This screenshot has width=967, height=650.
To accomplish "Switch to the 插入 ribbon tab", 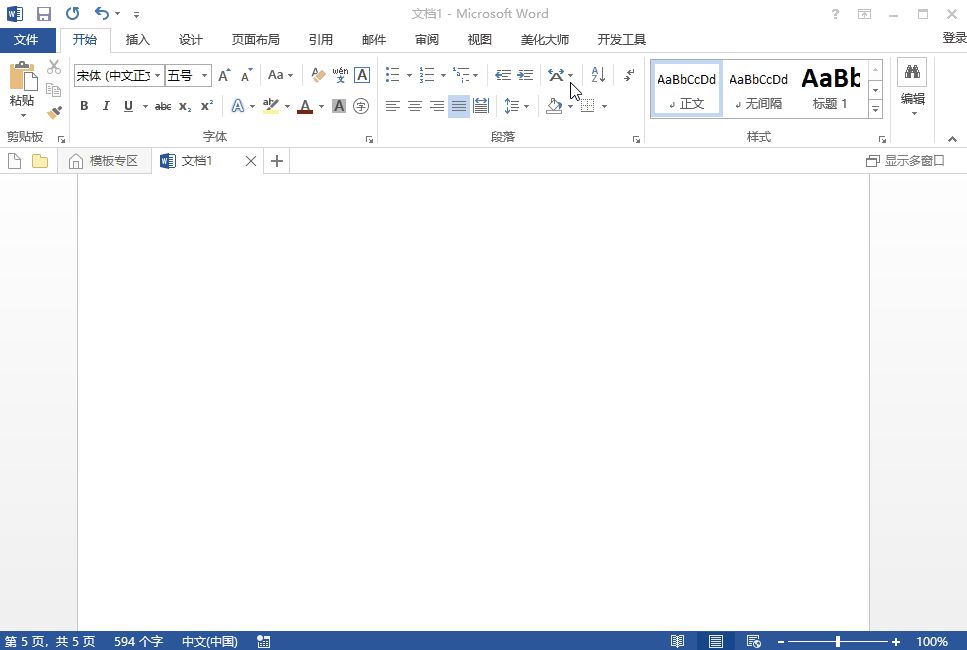I will point(137,40).
